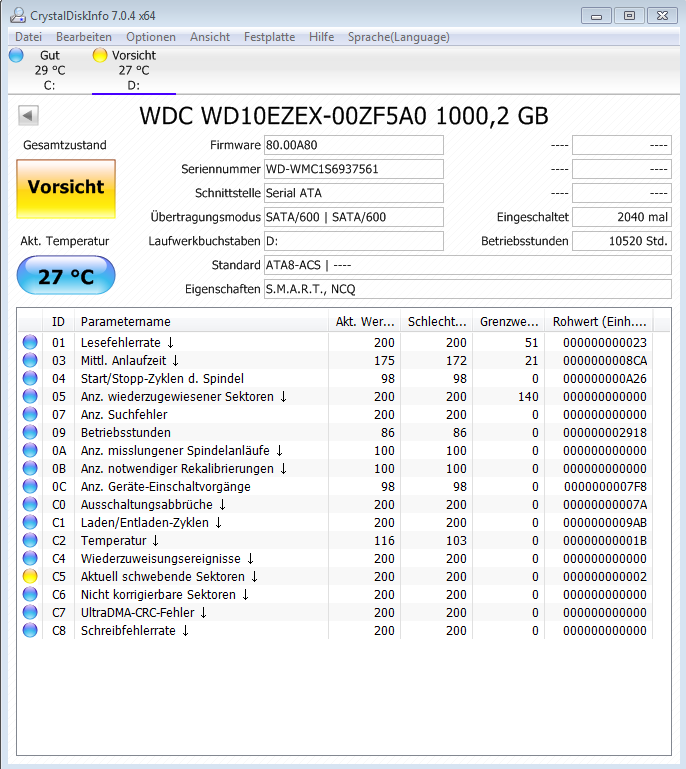Click status orb of Mittl. Anlaufzeit row
Screen dimensions: 686x769
pos(30,360)
